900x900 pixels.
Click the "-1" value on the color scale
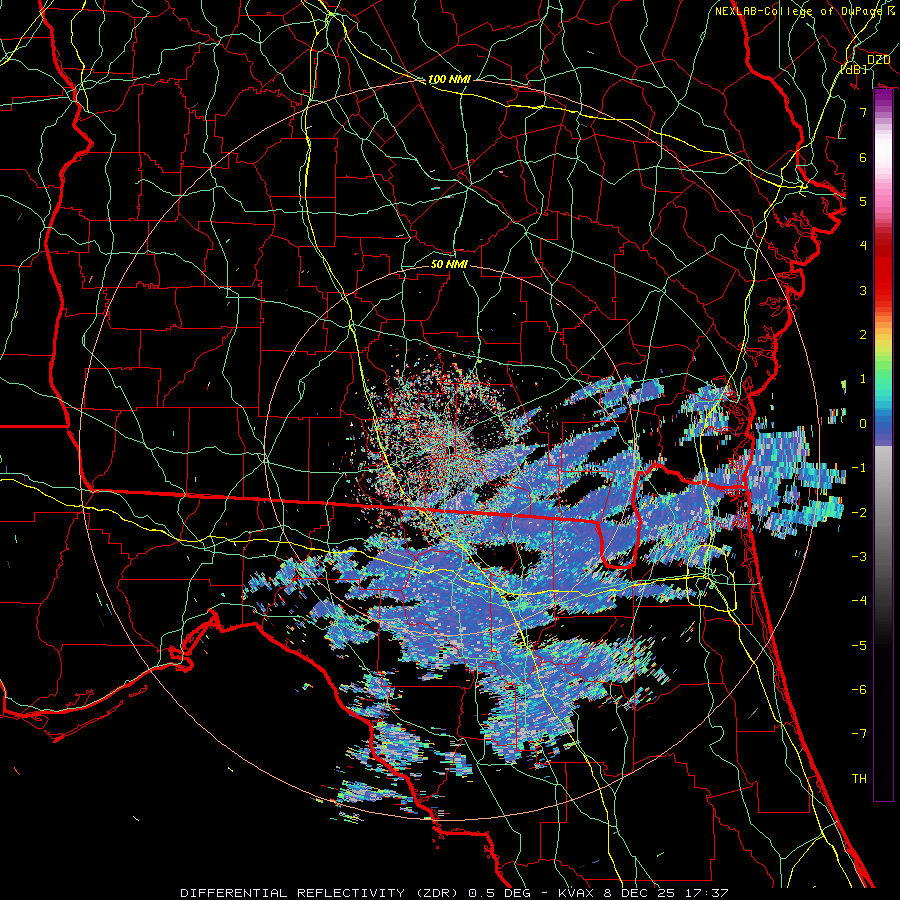coord(859,467)
